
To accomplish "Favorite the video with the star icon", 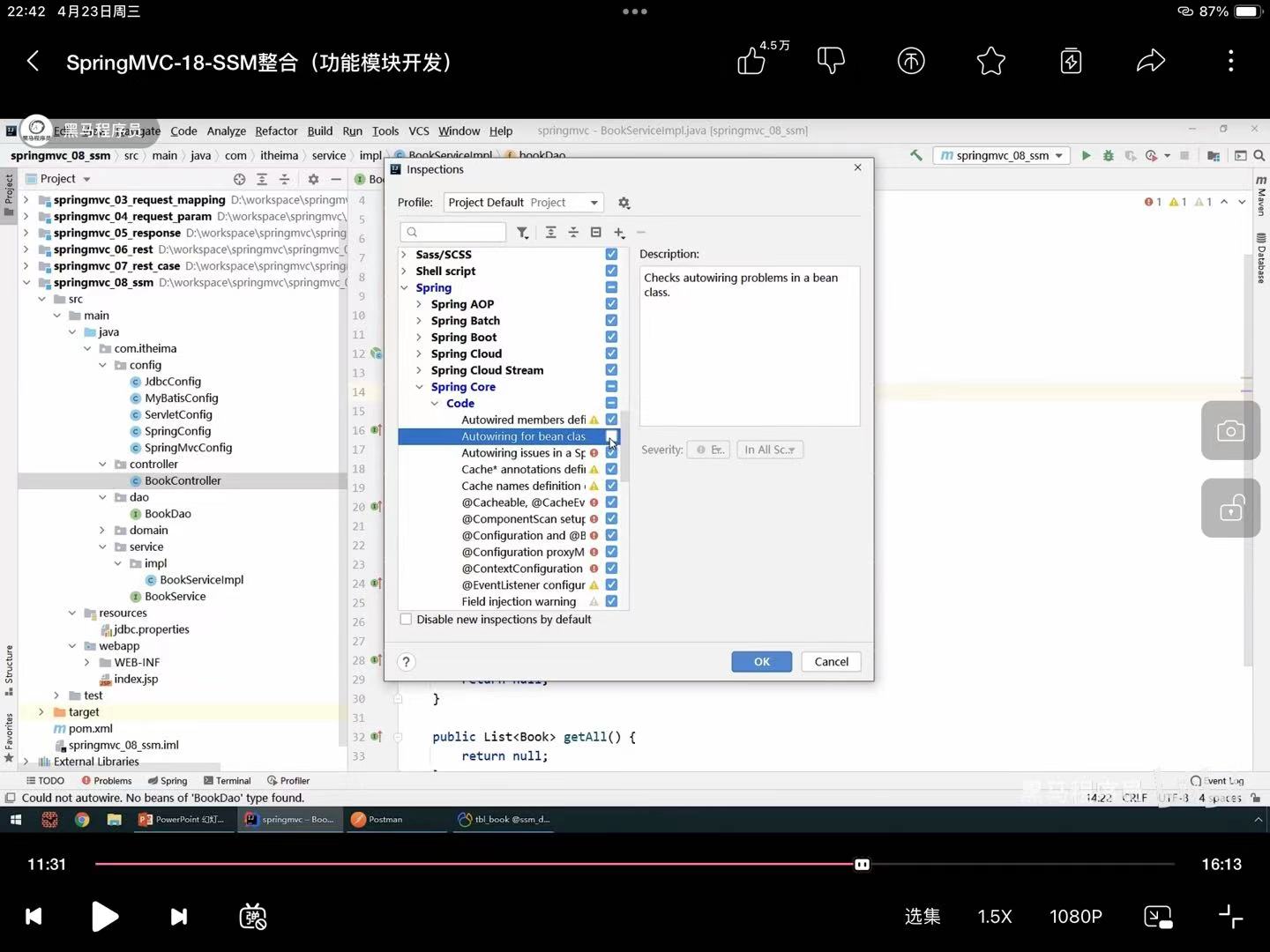I will coord(991,61).
